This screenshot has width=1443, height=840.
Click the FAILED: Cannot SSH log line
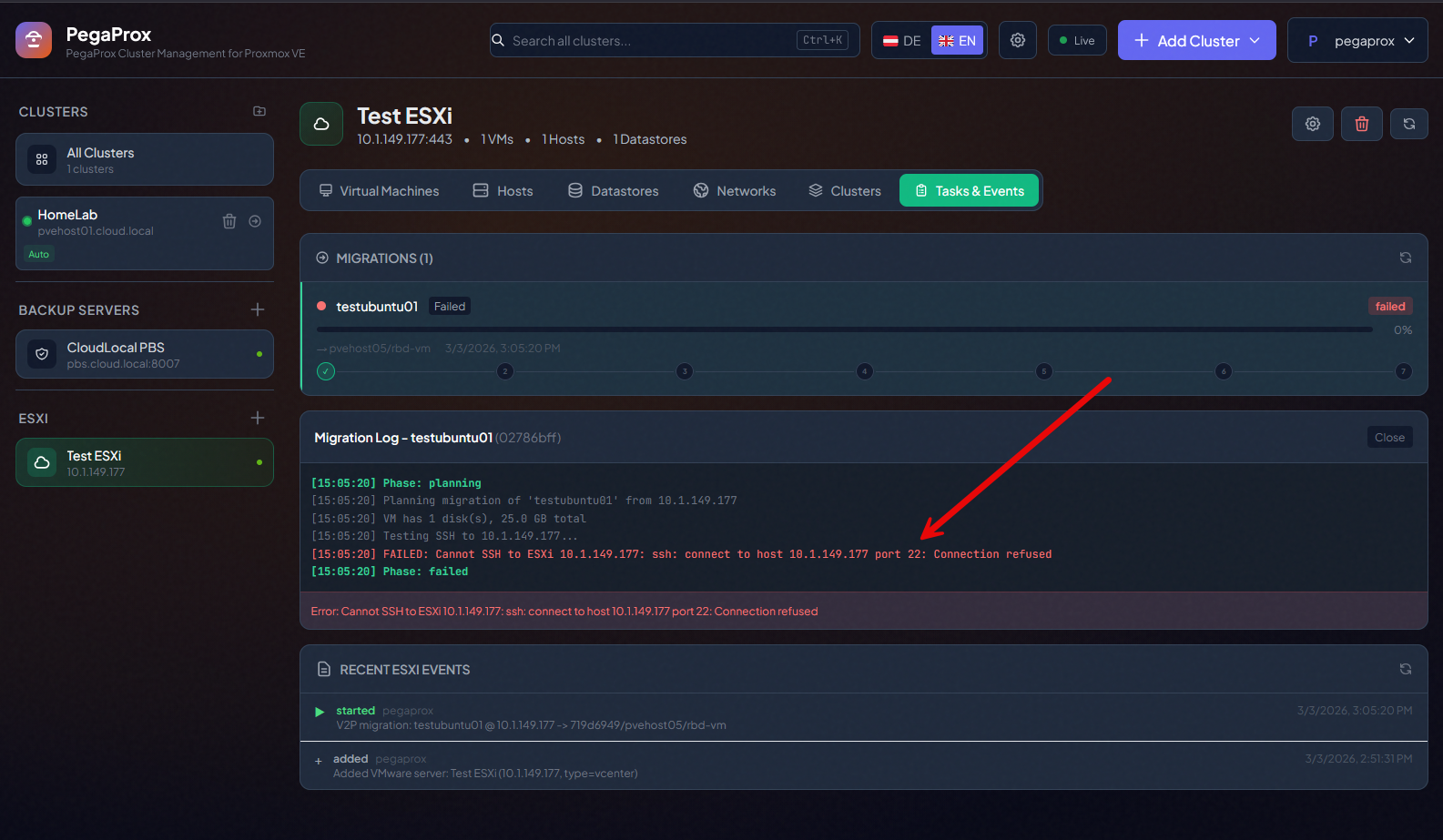[682, 554]
